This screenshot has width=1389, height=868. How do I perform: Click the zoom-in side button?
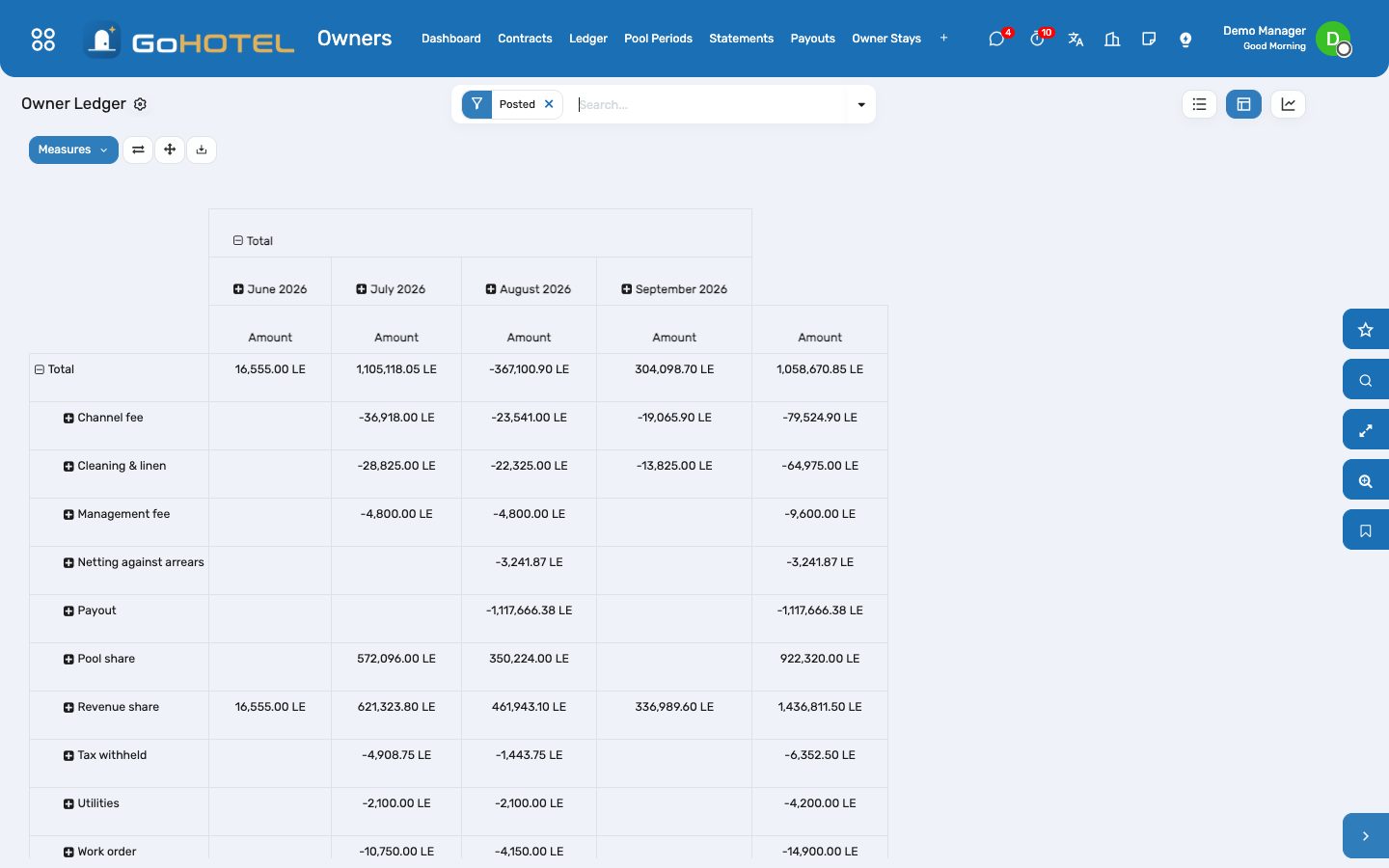1366,480
